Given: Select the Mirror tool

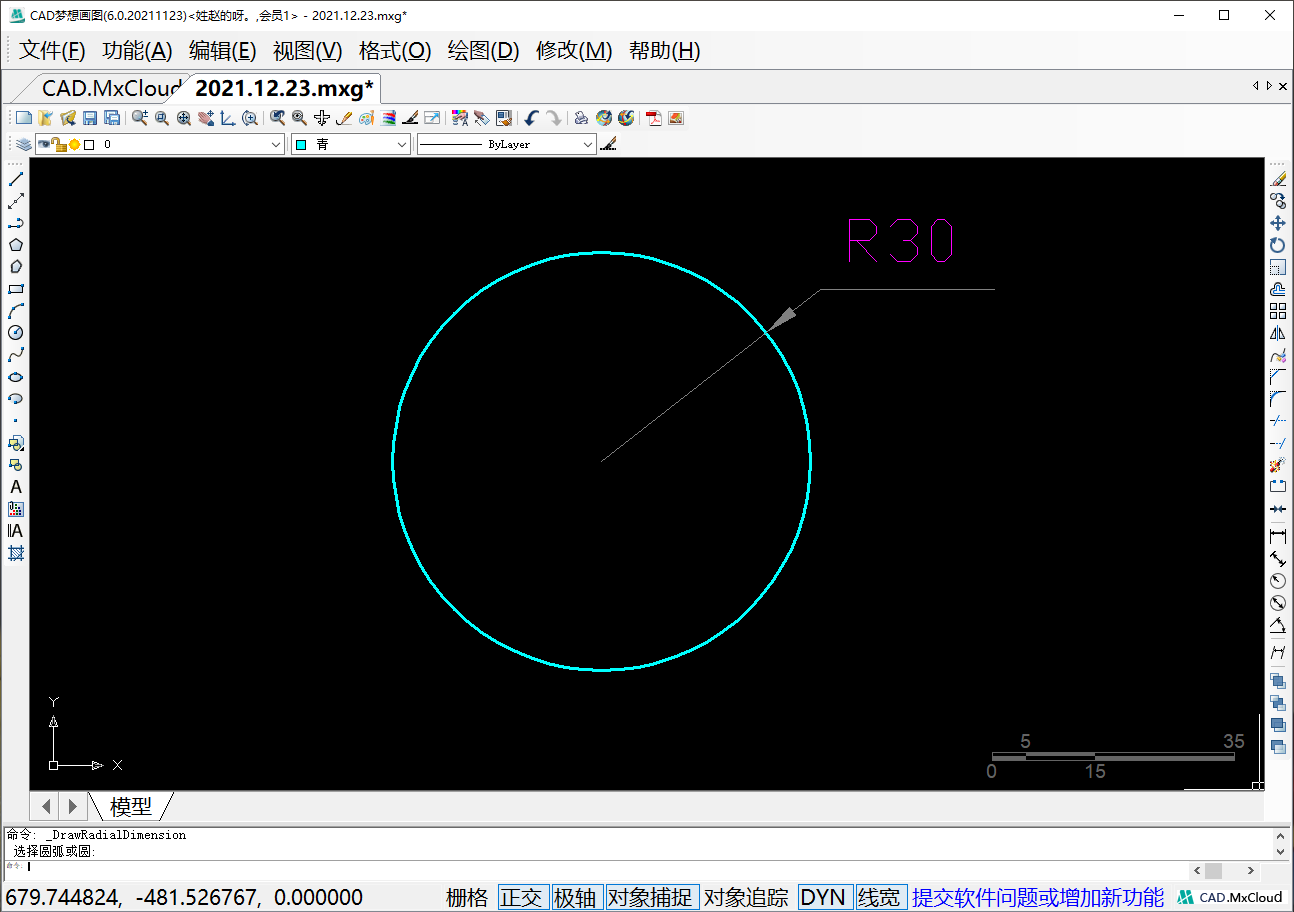Looking at the screenshot, I should pyautogui.click(x=1278, y=333).
